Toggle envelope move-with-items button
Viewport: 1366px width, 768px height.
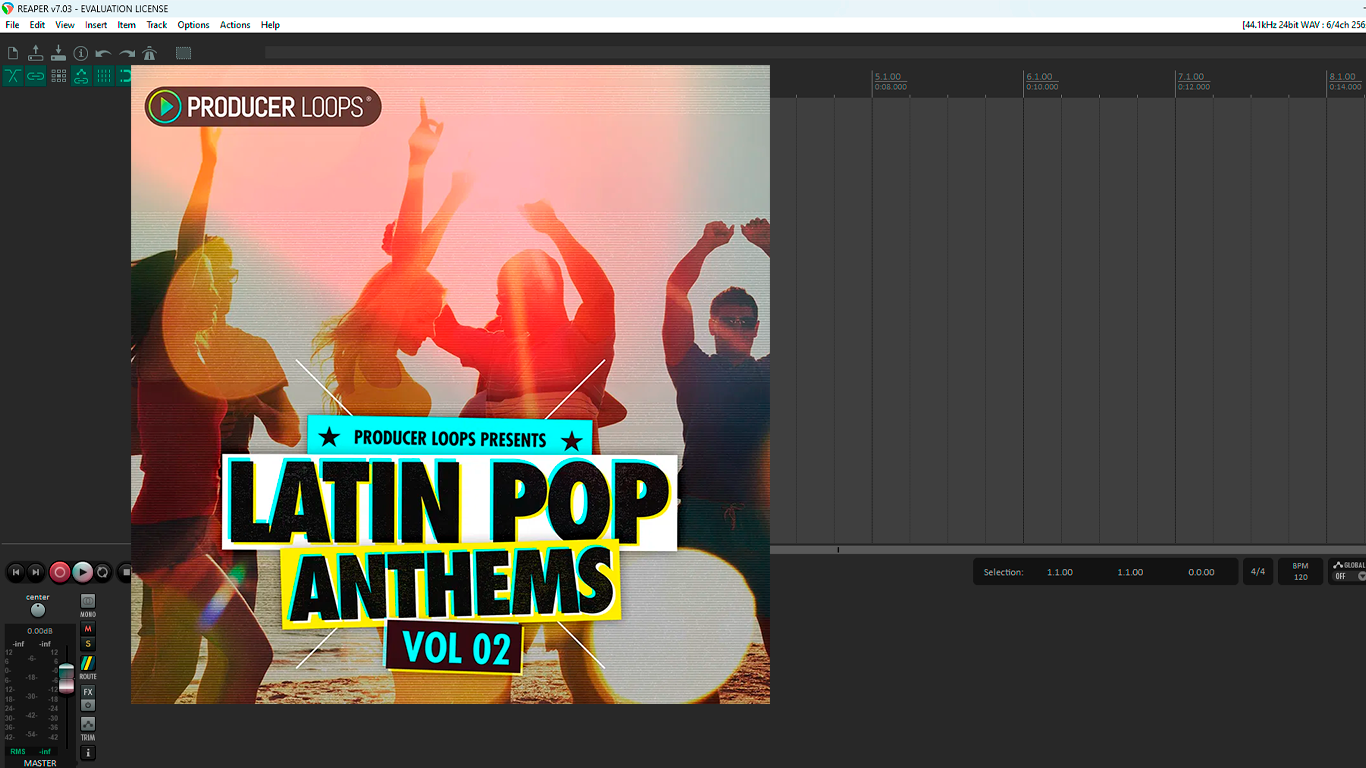point(81,76)
